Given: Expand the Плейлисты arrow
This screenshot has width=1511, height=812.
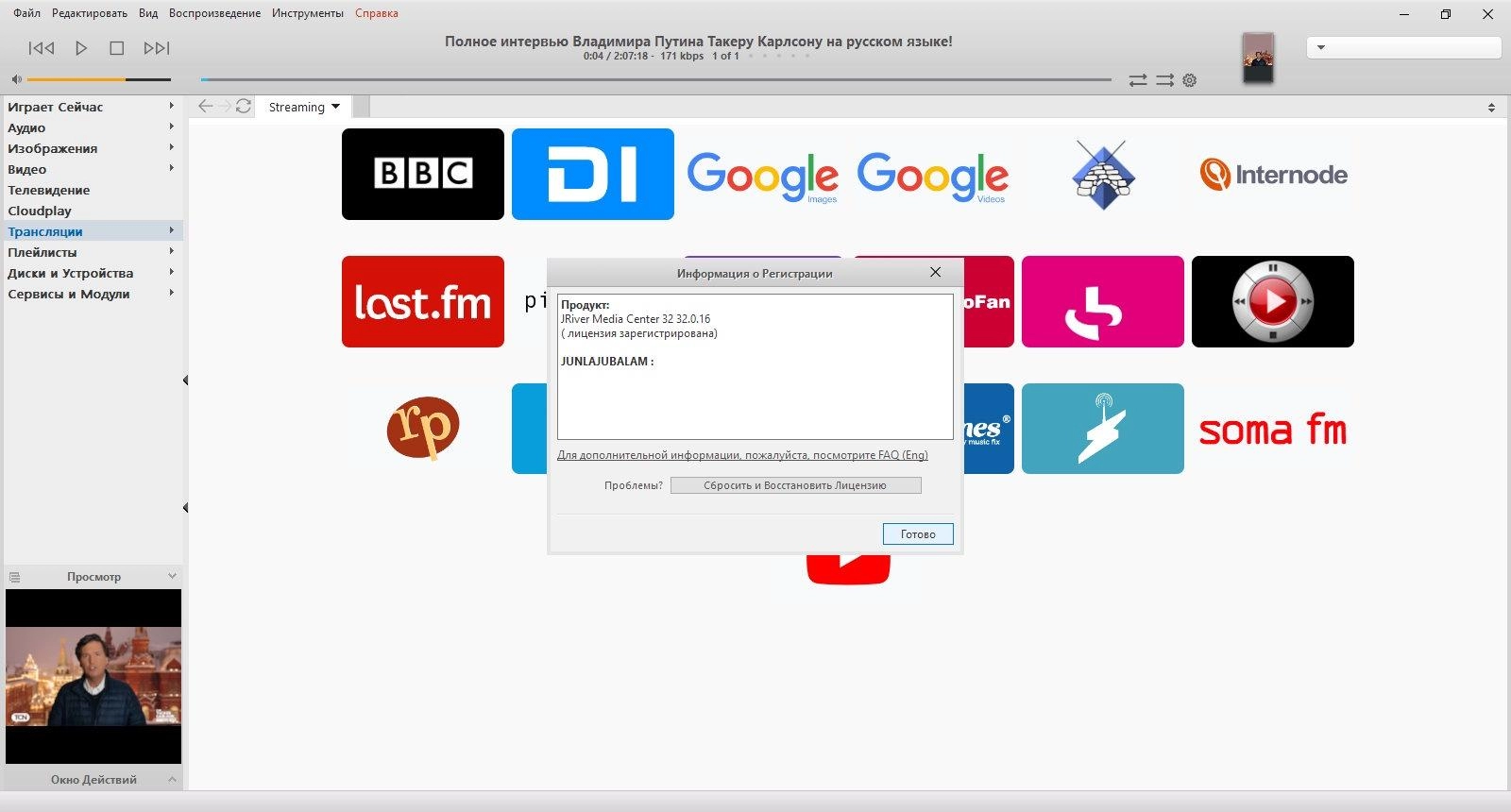Looking at the screenshot, I should [x=172, y=251].
